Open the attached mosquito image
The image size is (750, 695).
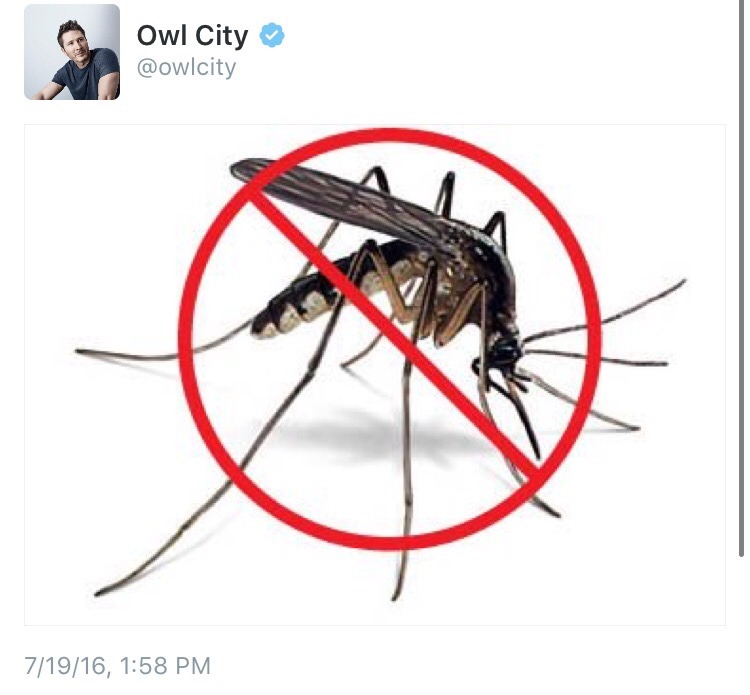point(375,375)
